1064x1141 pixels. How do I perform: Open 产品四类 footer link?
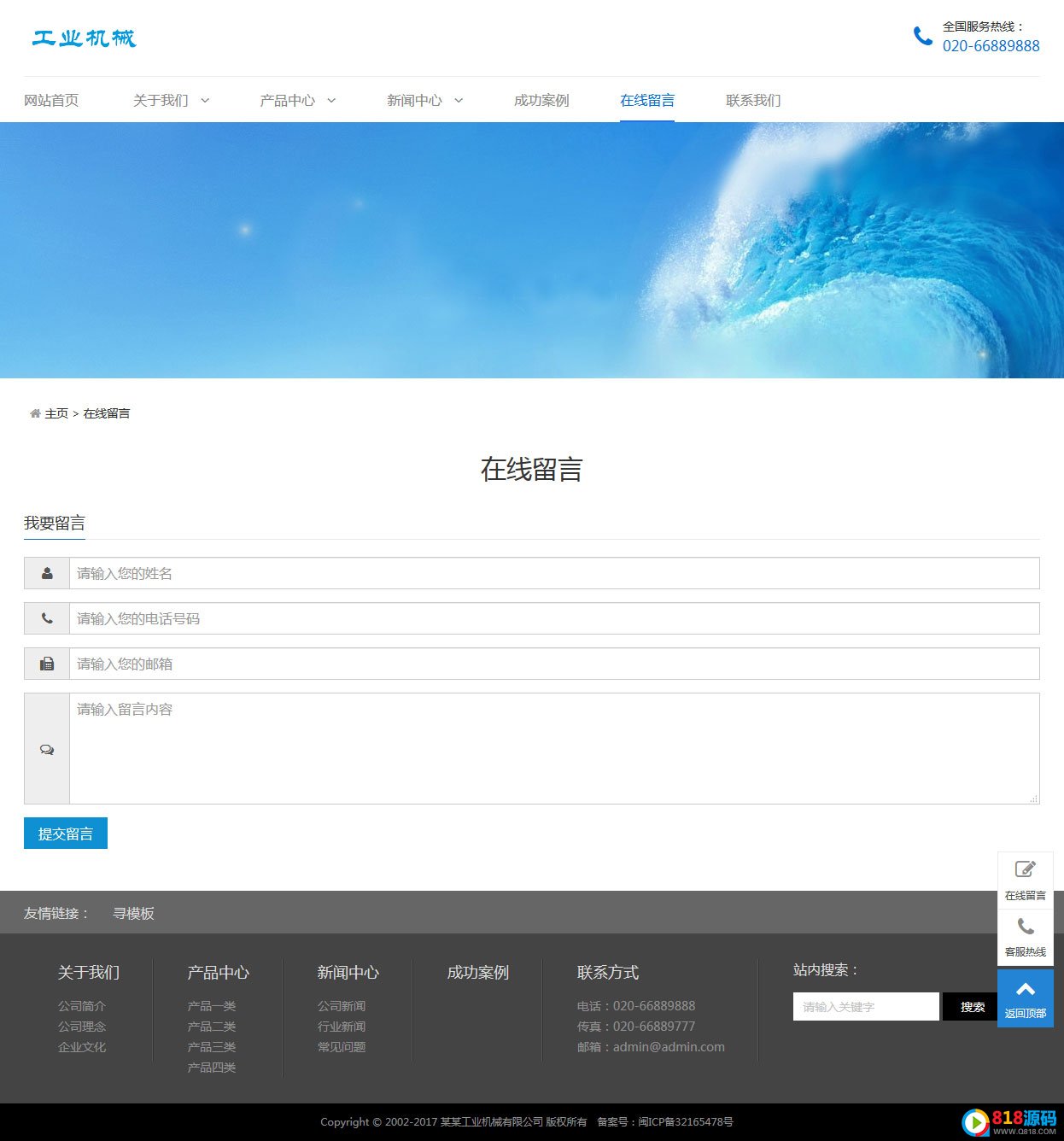[x=212, y=1068]
